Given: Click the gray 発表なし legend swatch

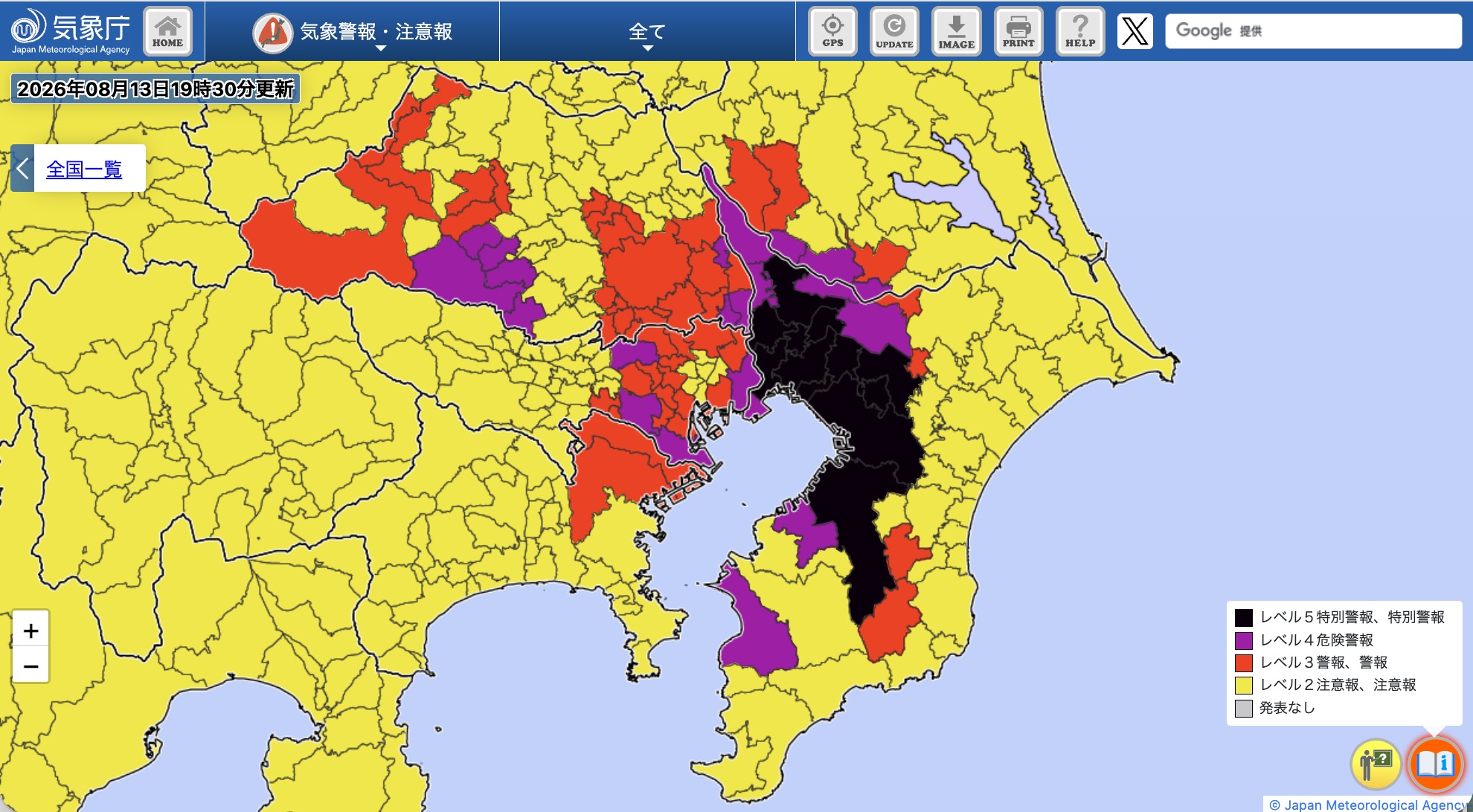Looking at the screenshot, I should [x=1243, y=708].
